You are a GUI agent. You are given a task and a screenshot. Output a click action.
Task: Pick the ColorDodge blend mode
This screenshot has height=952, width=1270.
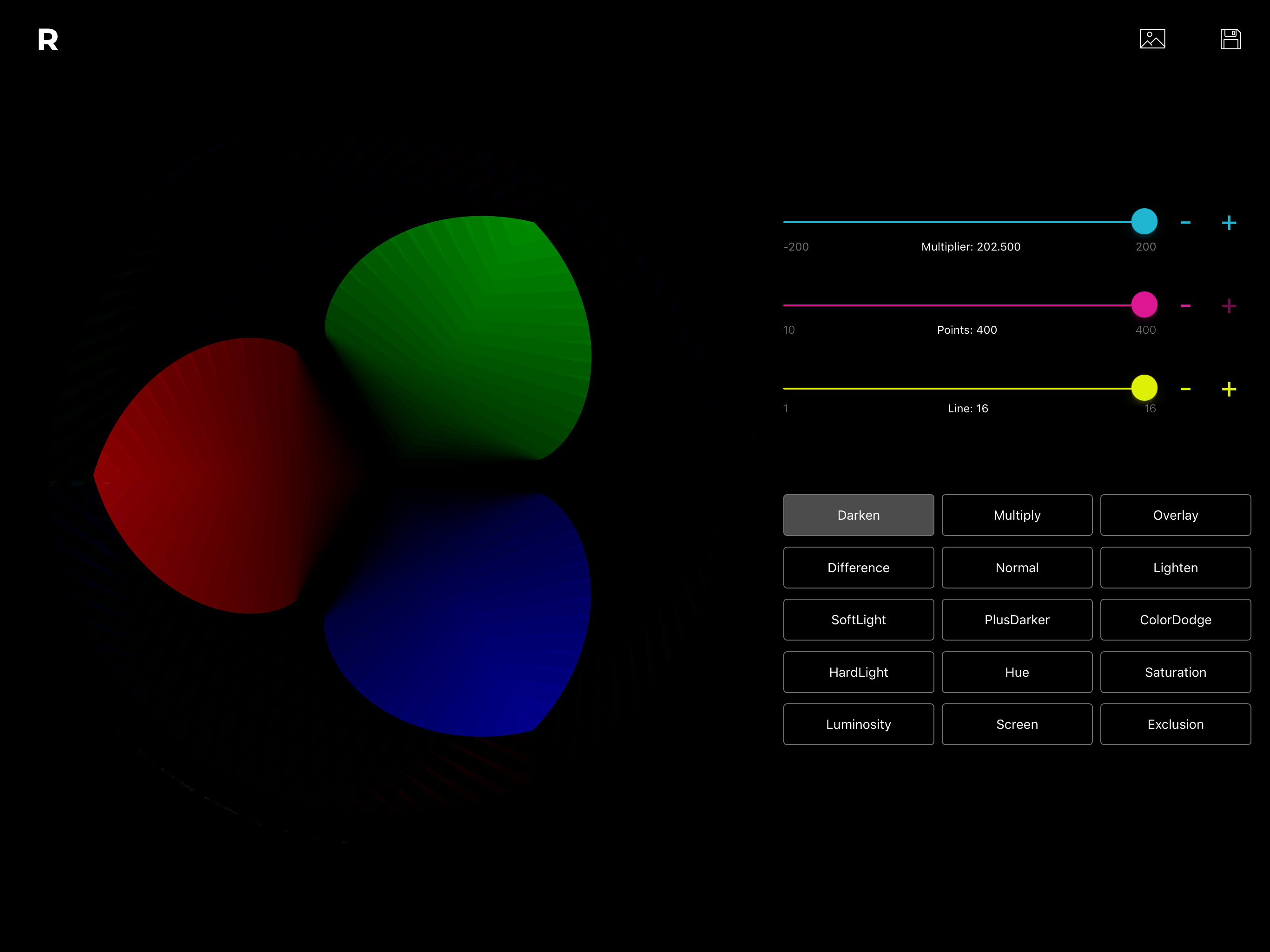(x=1175, y=620)
